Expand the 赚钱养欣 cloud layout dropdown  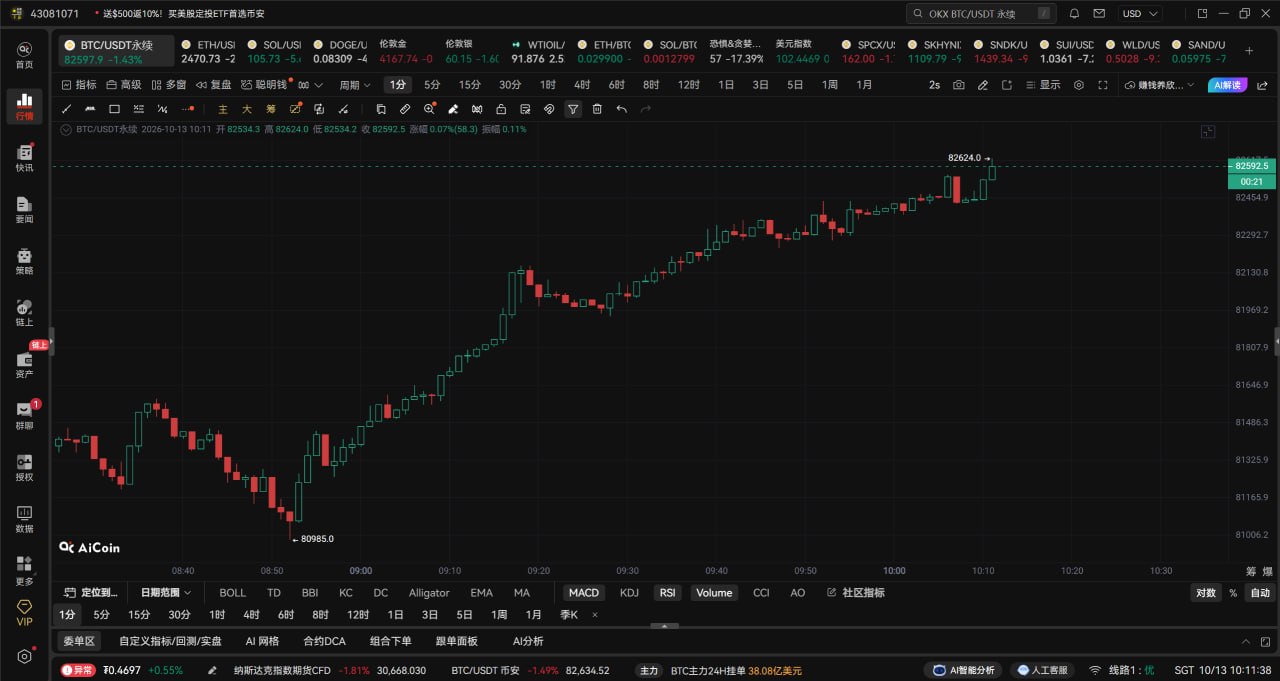pyautogui.click(x=1159, y=85)
